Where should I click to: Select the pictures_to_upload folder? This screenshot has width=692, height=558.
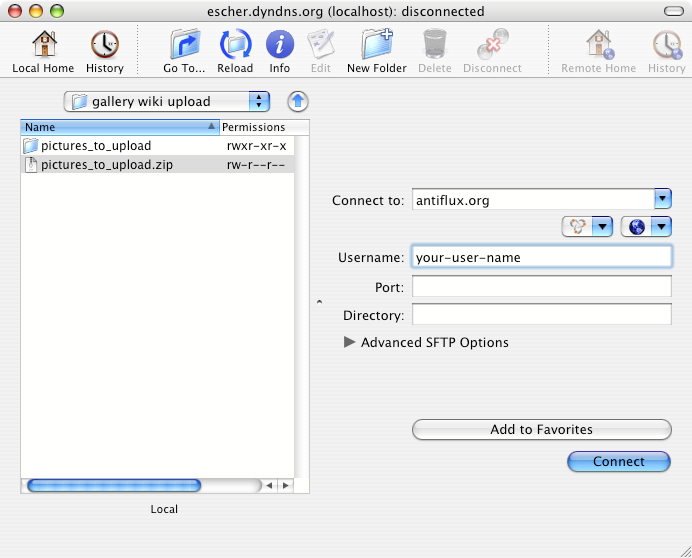(95, 146)
